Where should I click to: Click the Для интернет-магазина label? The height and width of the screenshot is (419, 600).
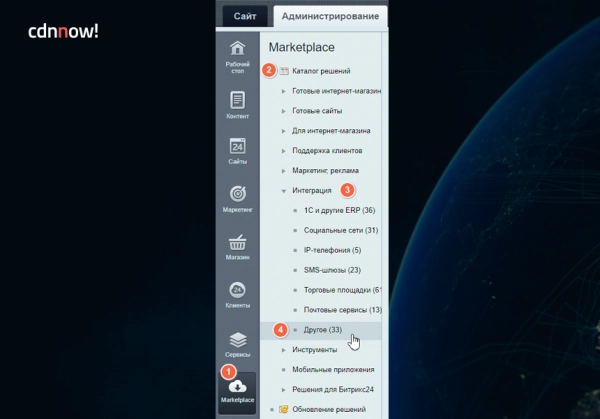point(331,130)
